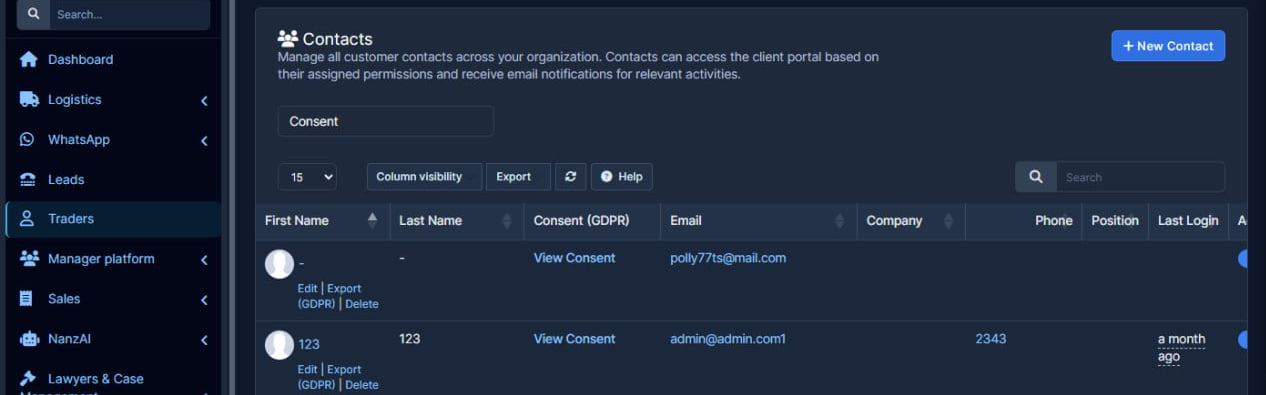Click the Contacts heading people icon
Image resolution: width=1266 pixels, height=395 pixels.
(x=288, y=39)
